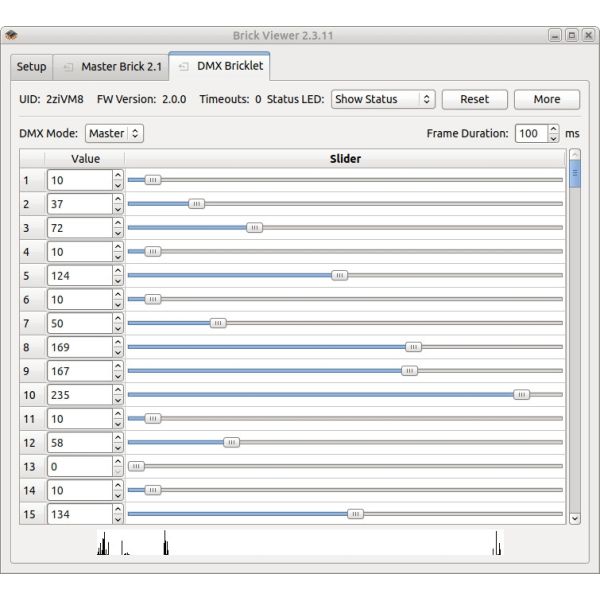Increment channel 13 value with up arrow
This screenshot has height=600, width=600.
tap(118, 461)
